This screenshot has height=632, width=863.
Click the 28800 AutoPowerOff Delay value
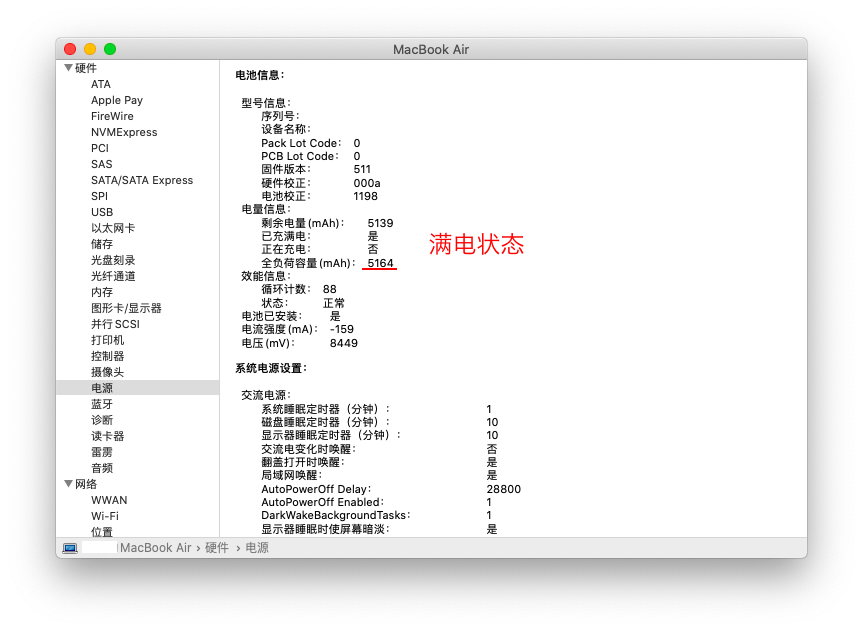tap(504, 489)
